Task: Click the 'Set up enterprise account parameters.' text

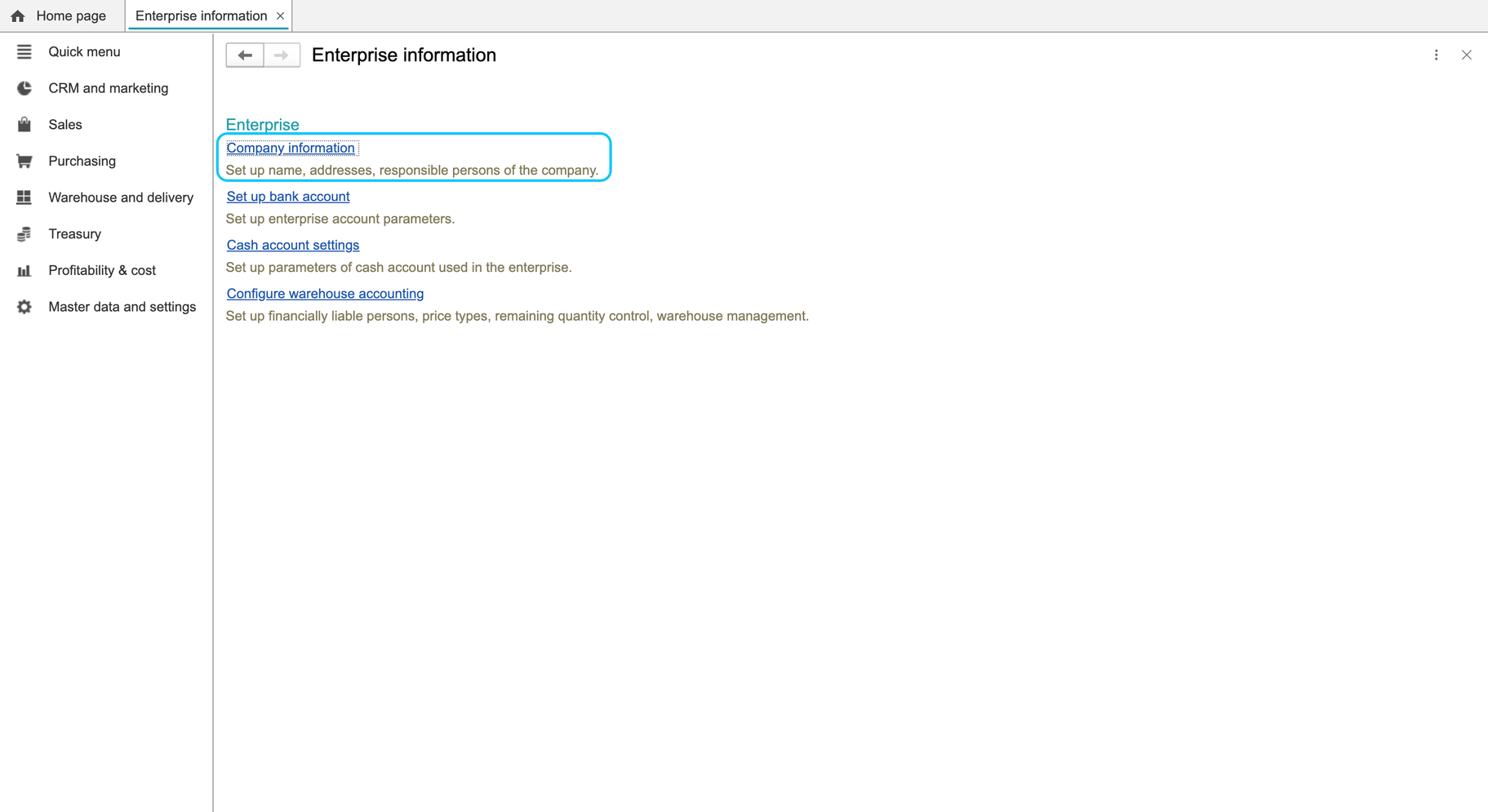Action: tap(340, 219)
